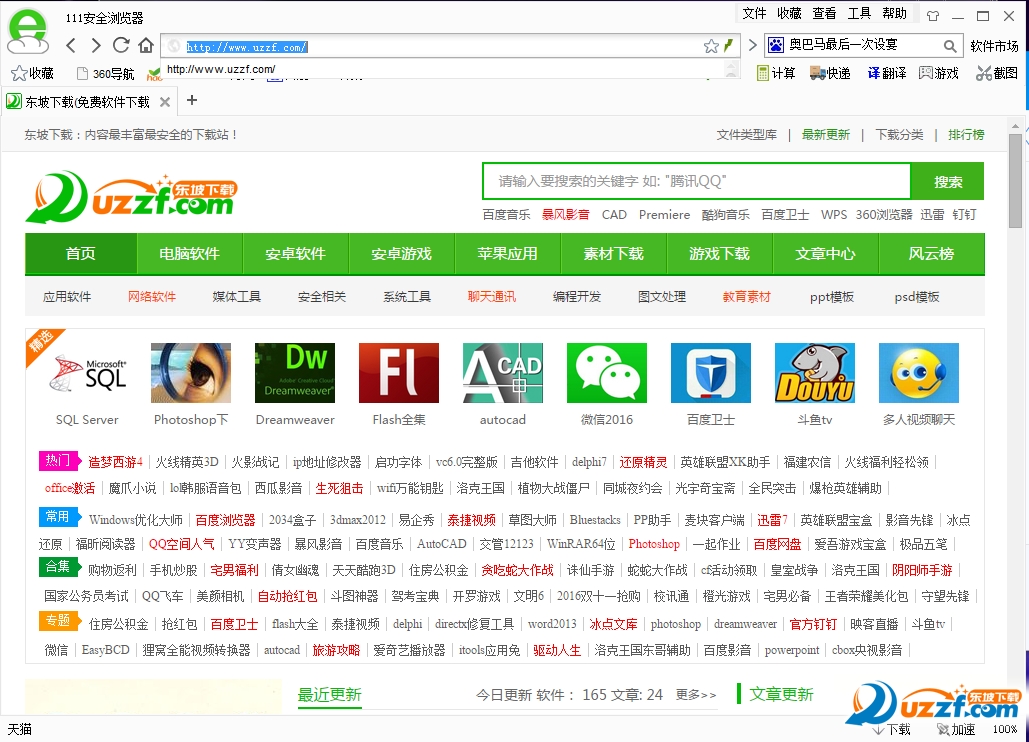Open the 查看 menu
The image size is (1029, 742).
pos(824,13)
